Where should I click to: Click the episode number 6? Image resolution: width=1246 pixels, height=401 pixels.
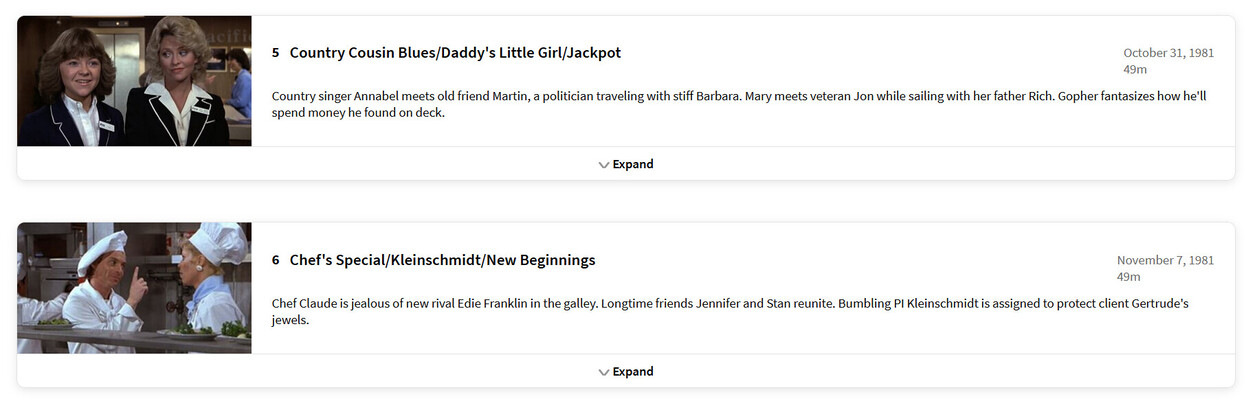pyautogui.click(x=276, y=260)
